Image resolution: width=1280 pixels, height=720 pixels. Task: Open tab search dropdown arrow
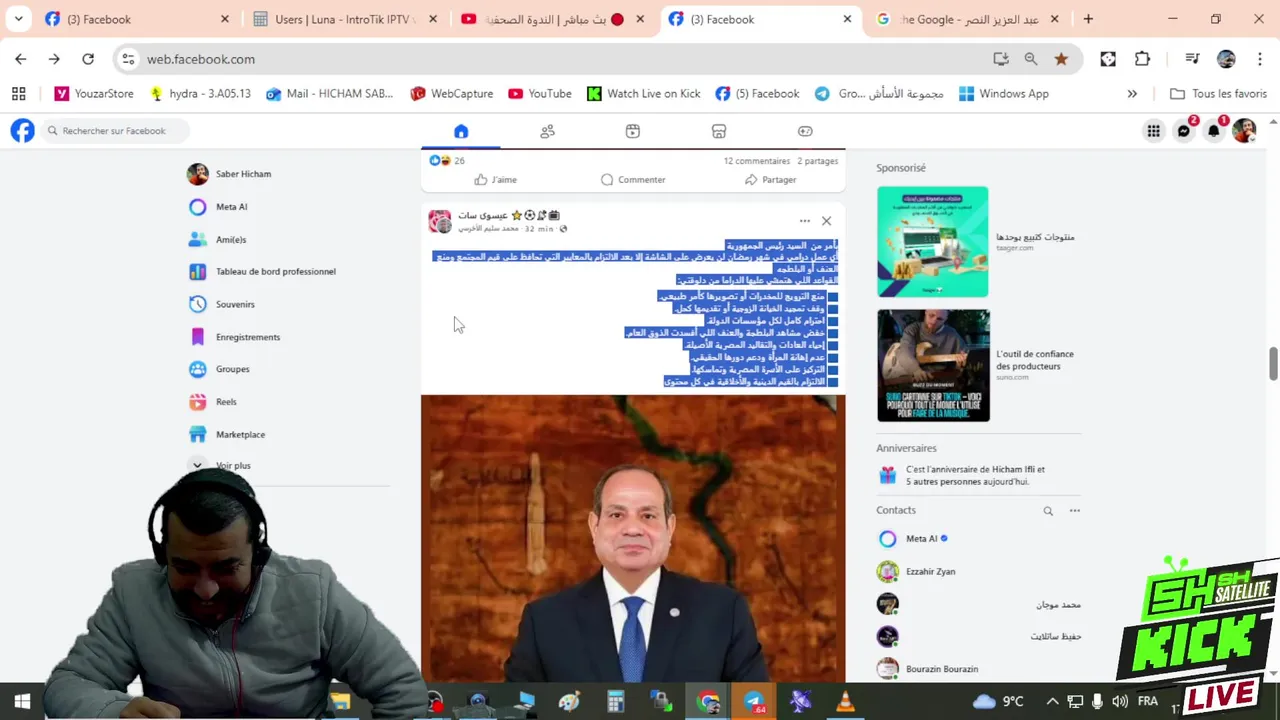click(18, 19)
